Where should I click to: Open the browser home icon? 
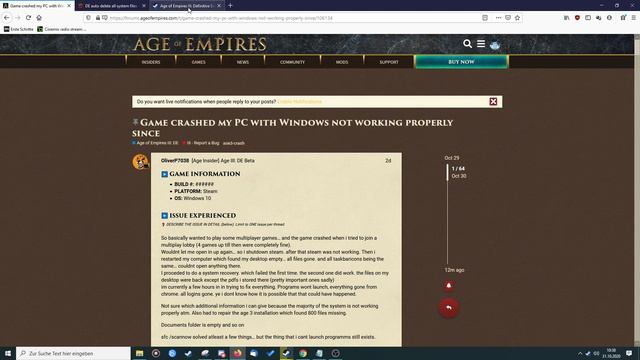39,18
